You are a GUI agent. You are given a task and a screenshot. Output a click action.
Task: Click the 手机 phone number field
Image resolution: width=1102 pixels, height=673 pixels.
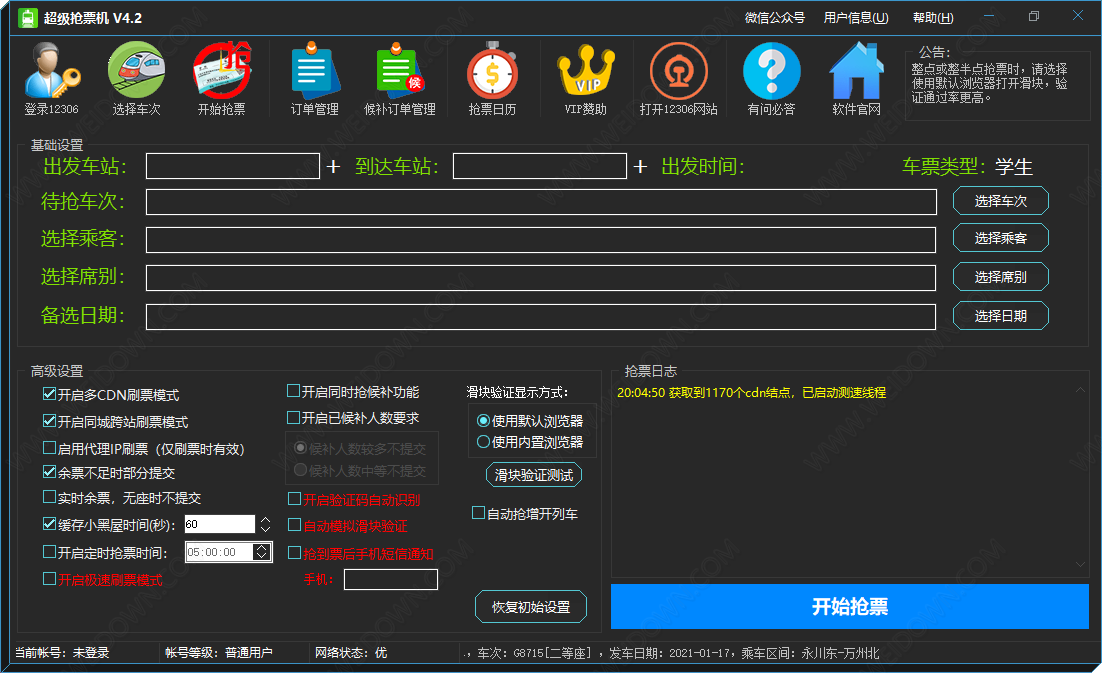tap(391, 580)
